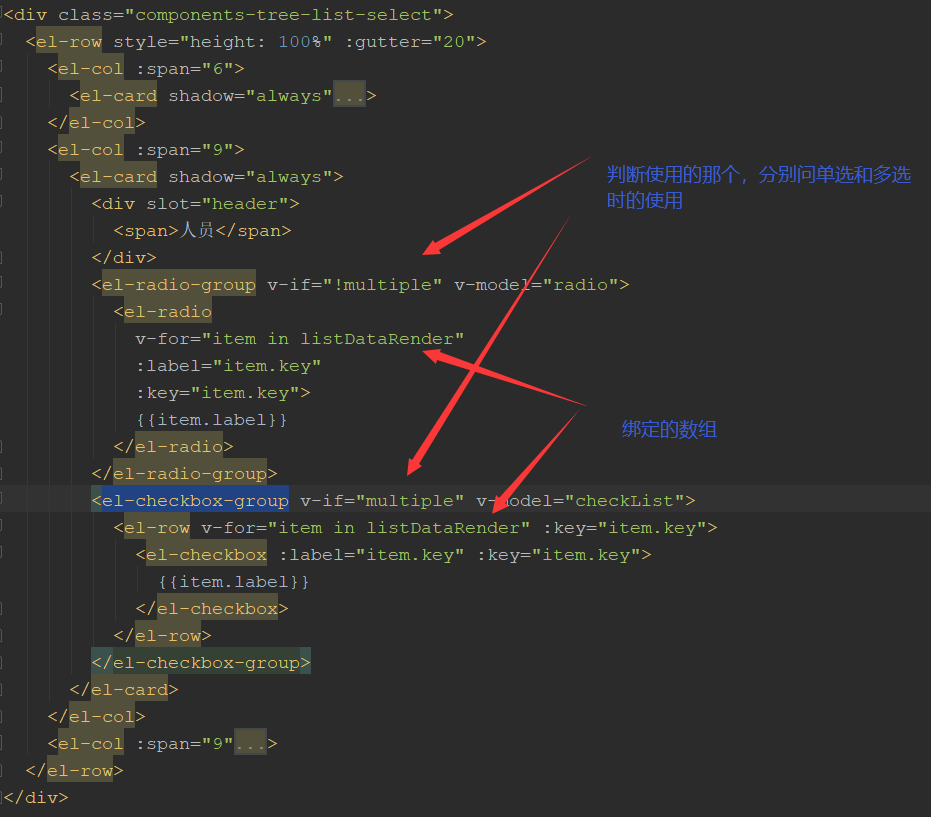The width and height of the screenshot is (931, 817).
Task: Click the blue annotation text 绑定的数组
Action: [669, 429]
